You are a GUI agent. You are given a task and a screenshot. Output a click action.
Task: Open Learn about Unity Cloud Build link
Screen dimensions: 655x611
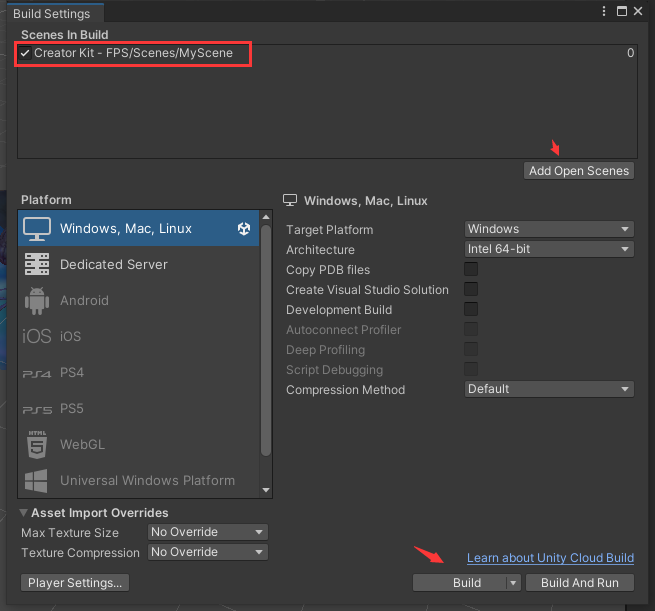click(x=550, y=558)
